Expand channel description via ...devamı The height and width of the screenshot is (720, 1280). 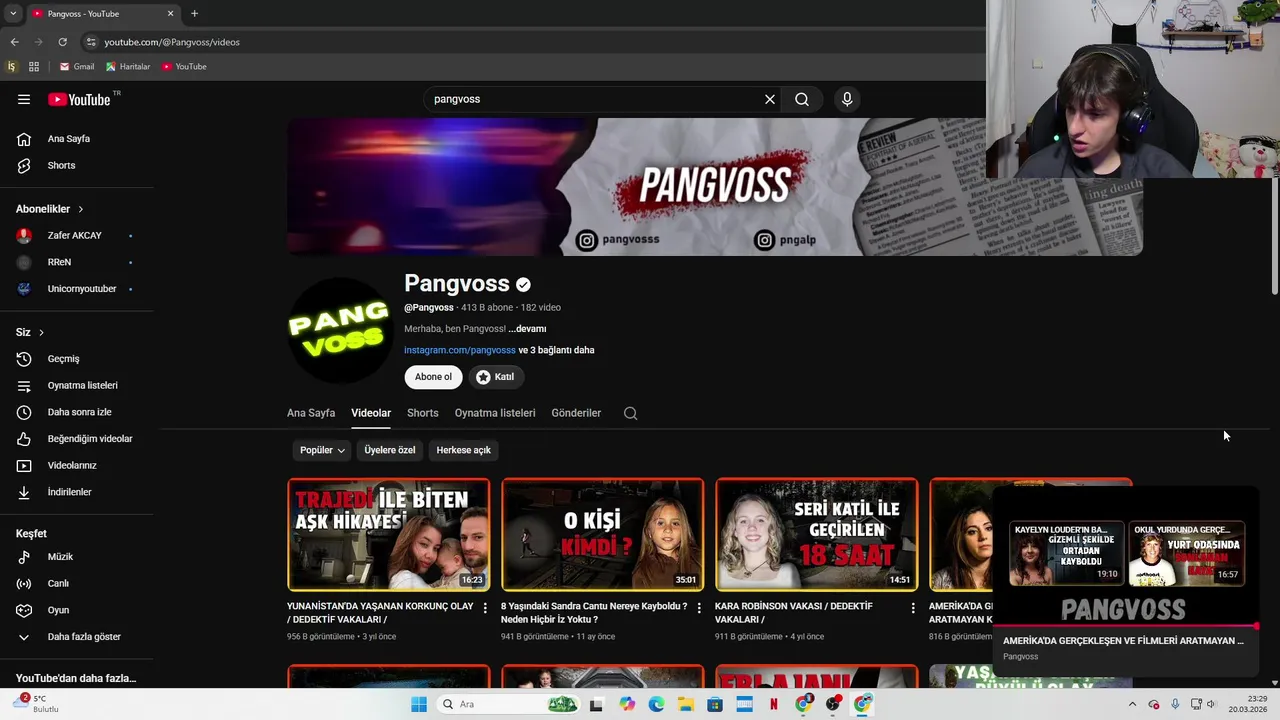click(x=527, y=329)
